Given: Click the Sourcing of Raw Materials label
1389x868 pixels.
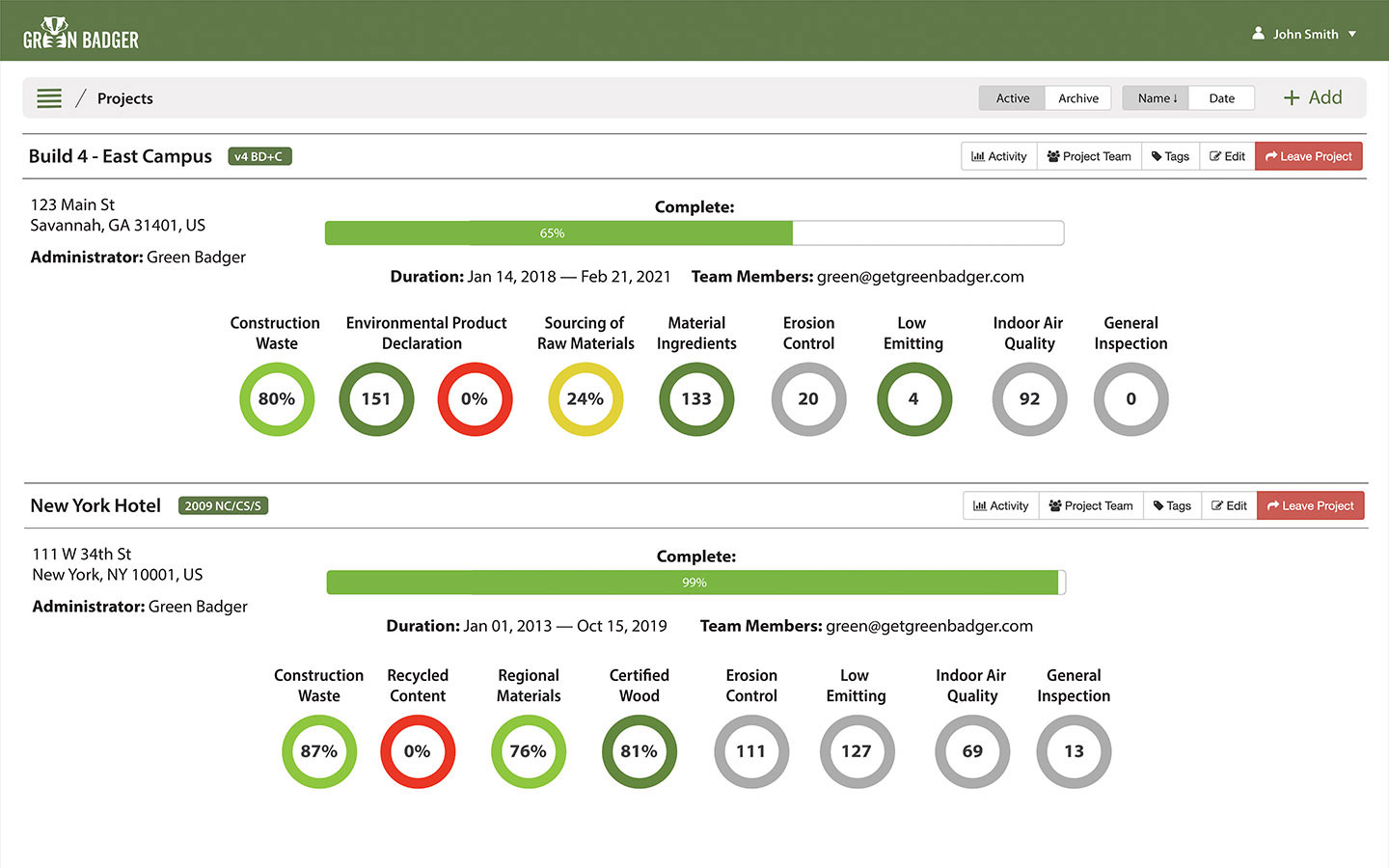Looking at the screenshot, I should pyautogui.click(x=586, y=334).
